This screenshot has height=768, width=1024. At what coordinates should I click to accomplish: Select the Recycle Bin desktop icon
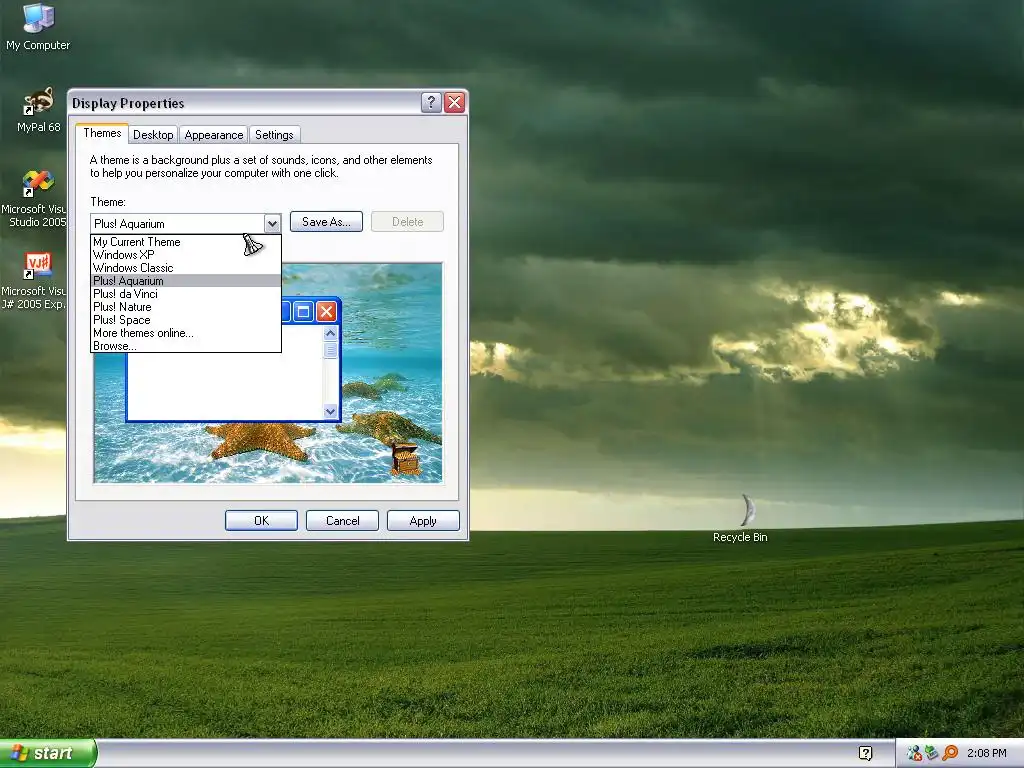741,519
